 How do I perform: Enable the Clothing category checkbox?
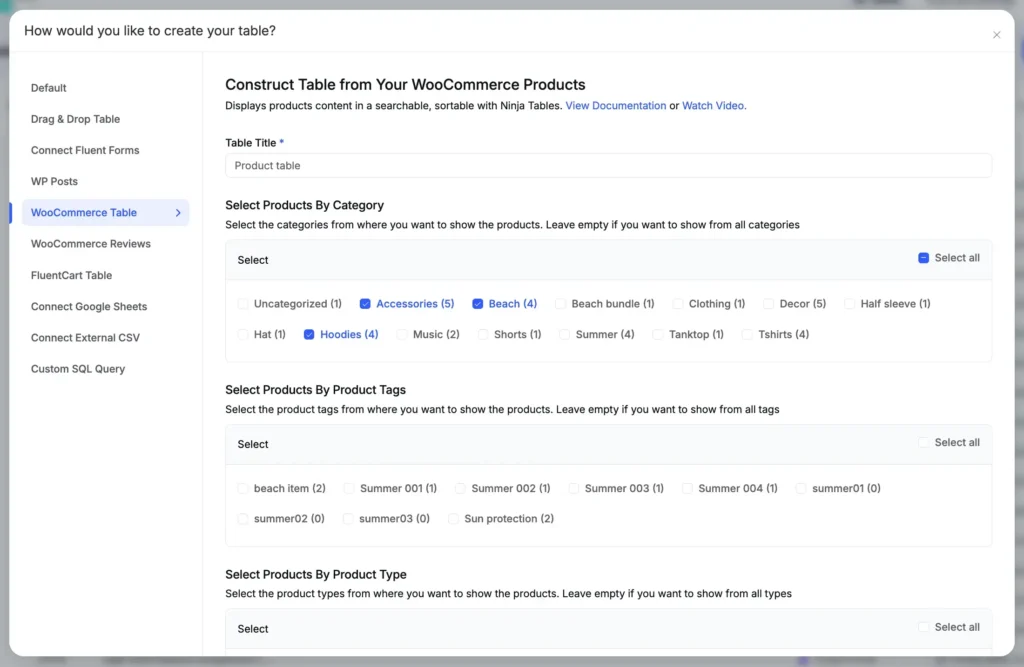coord(677,303)
